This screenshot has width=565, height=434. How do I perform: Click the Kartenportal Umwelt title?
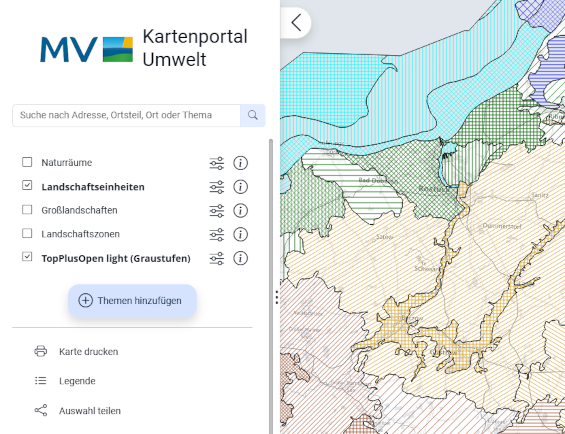195,48
